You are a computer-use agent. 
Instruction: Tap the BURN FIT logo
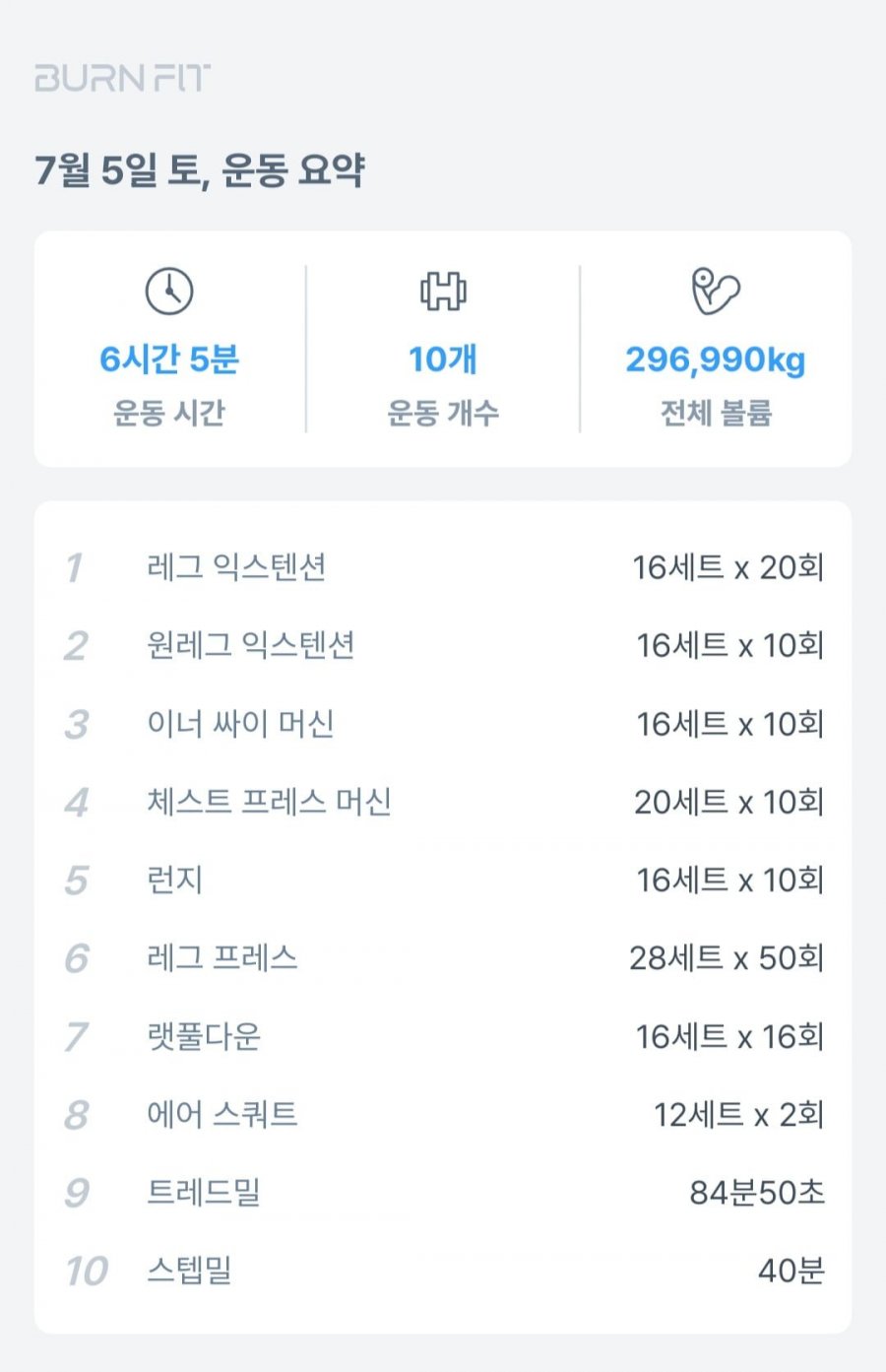tap(123, 78)
